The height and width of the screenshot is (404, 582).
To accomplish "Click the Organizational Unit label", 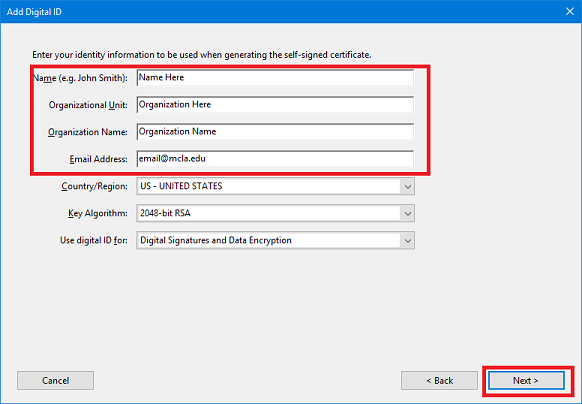I will pyautogui.click(x=88, y=105).
